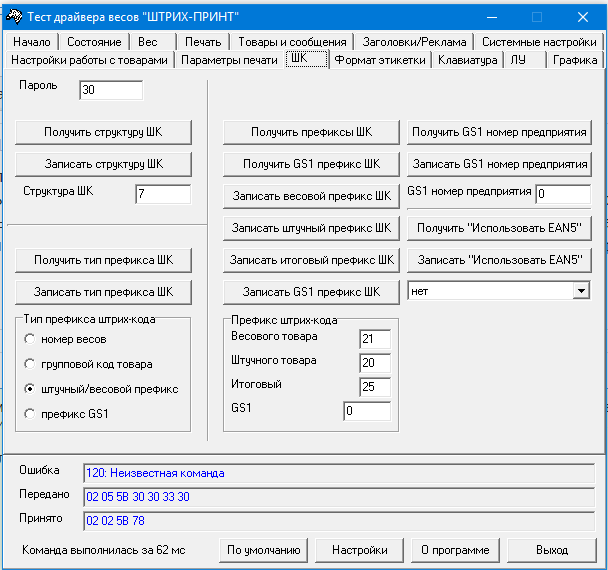Close the Тест драйвера весов window
The image size is (608, 570).
[582, 17]
